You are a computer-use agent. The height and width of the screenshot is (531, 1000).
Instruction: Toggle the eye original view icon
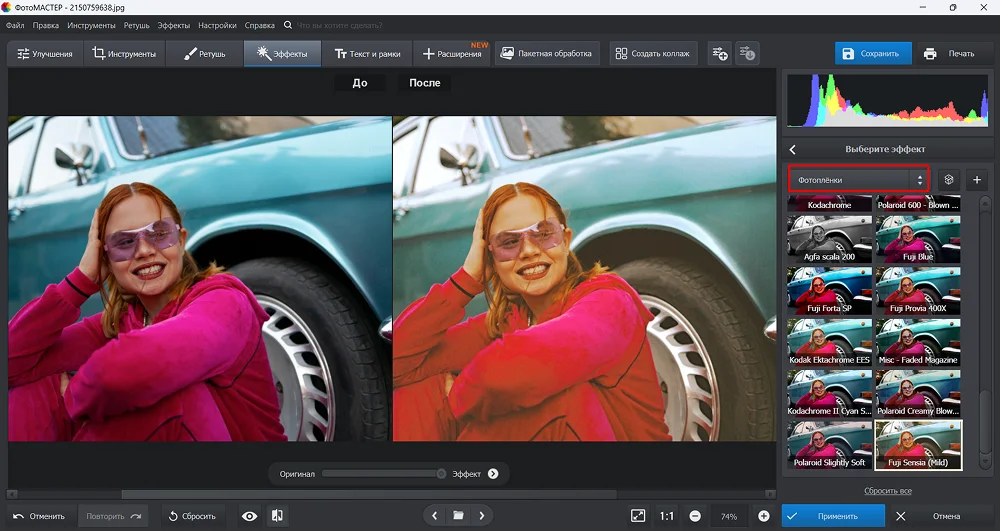(x=249, y=516)
